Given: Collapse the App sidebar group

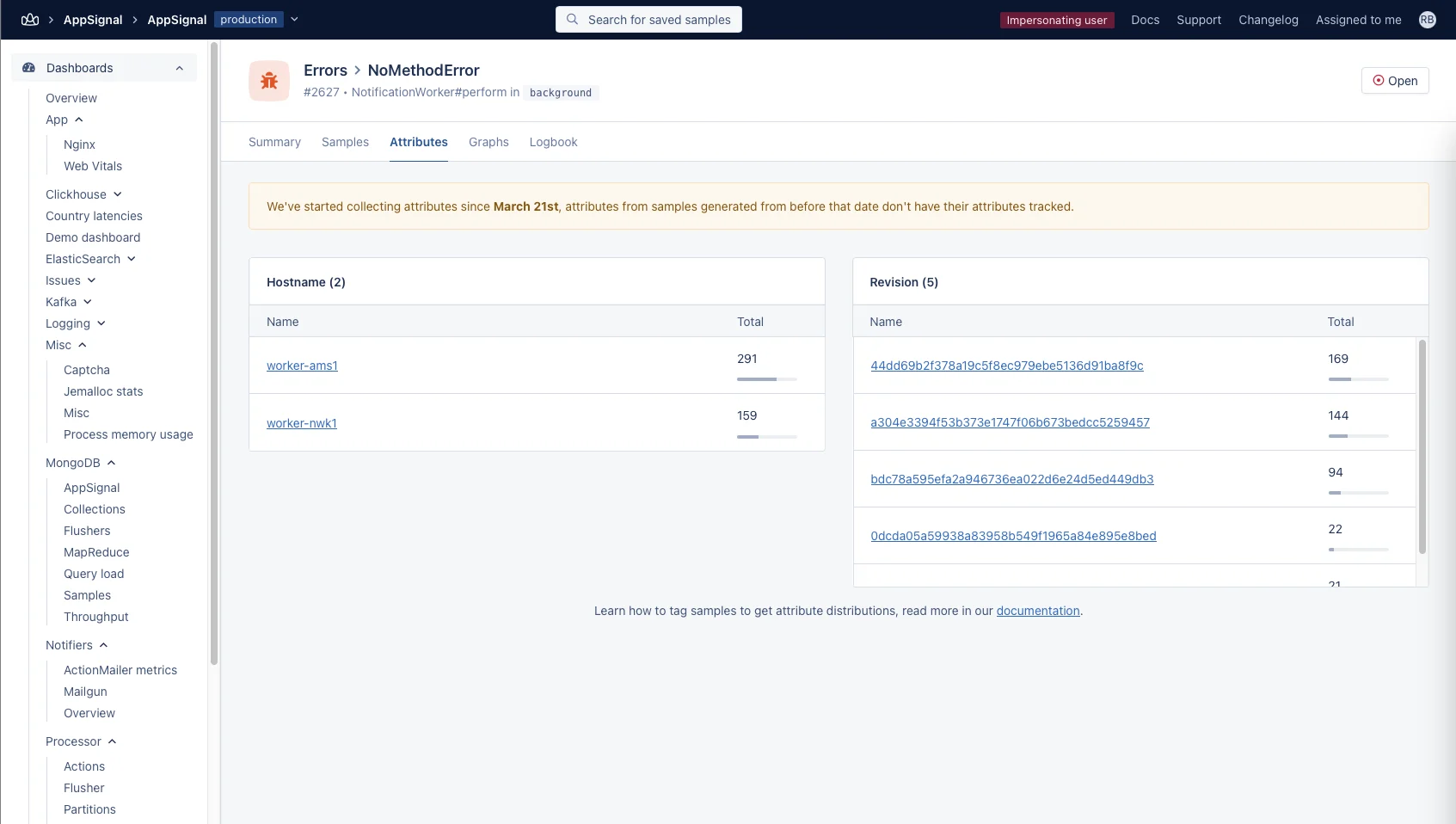Looking at the screenshot, I should (x=79, y=120).
